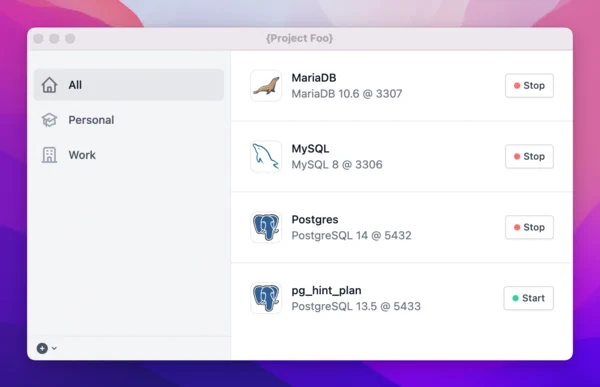This screenshot has height=387, width=600.
Task: Click the text PostgreSQL 14 @ 5432
Action: [351, 235]
